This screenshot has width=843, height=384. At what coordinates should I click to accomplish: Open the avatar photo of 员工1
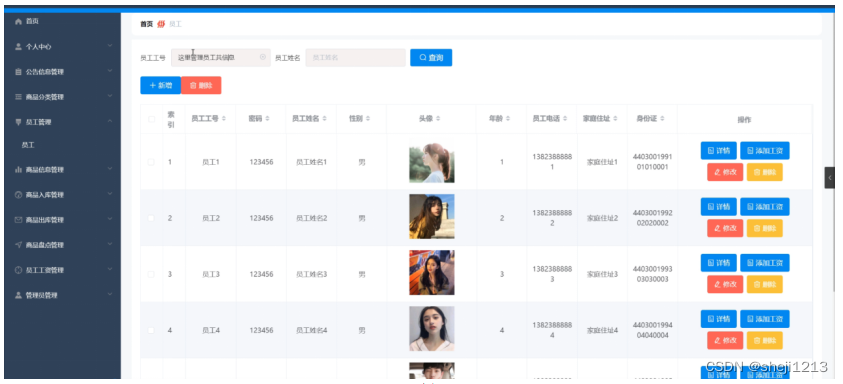pos(432,162)
